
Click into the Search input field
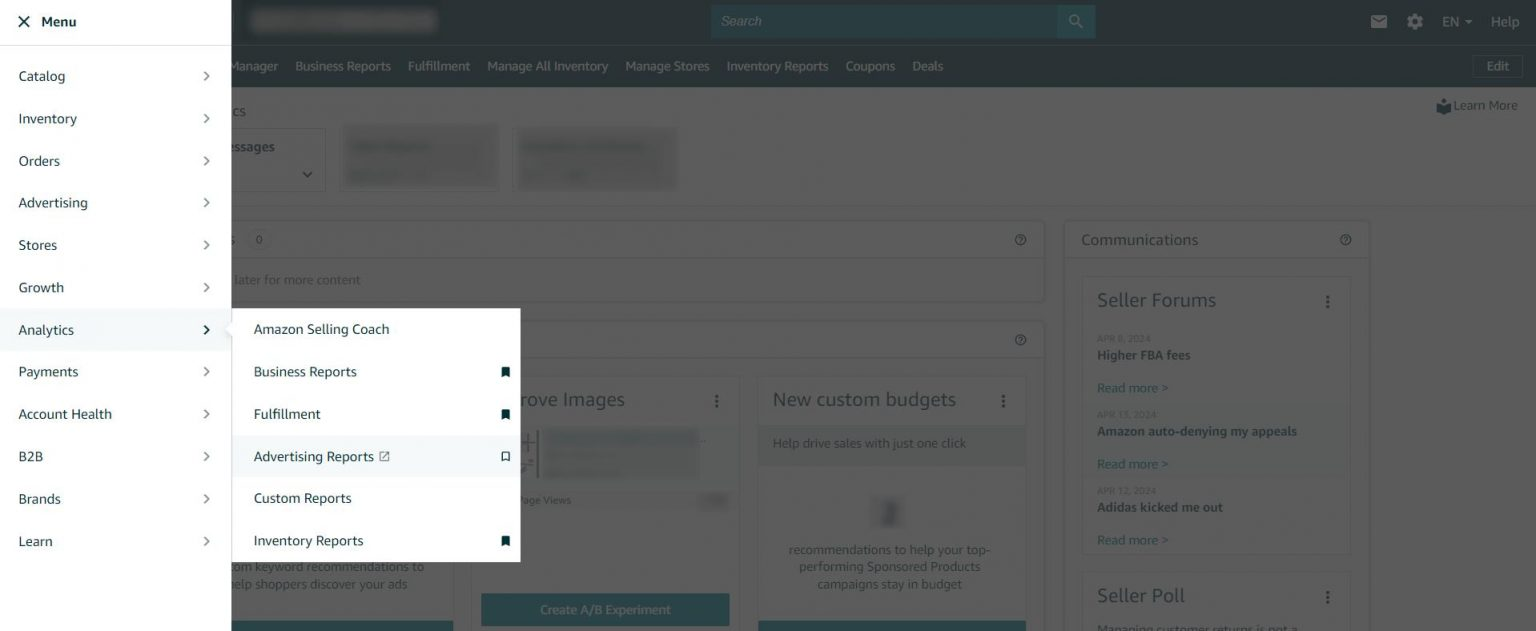[884, 21]
